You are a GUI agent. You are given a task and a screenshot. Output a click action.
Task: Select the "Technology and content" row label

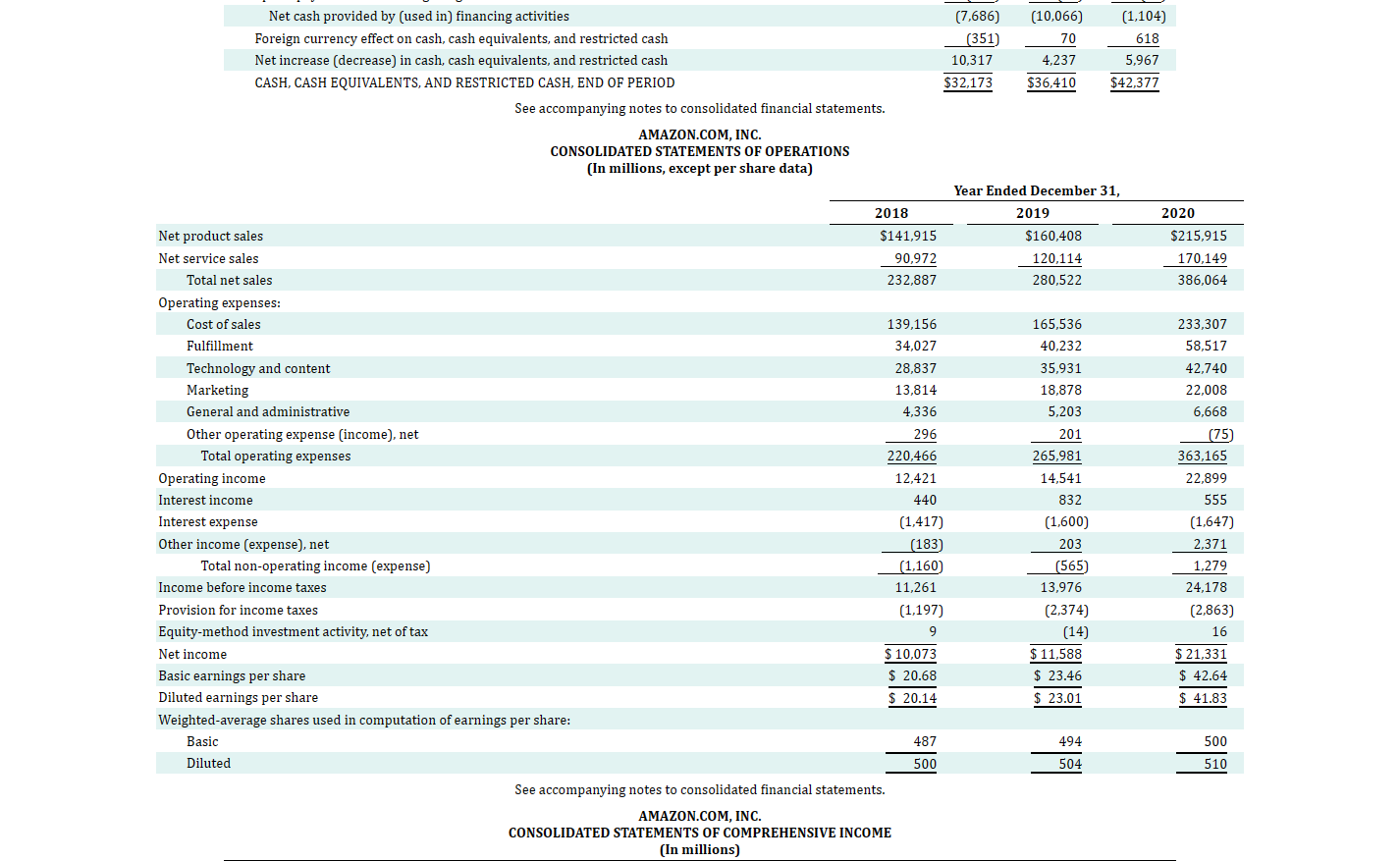coord(258,368)
